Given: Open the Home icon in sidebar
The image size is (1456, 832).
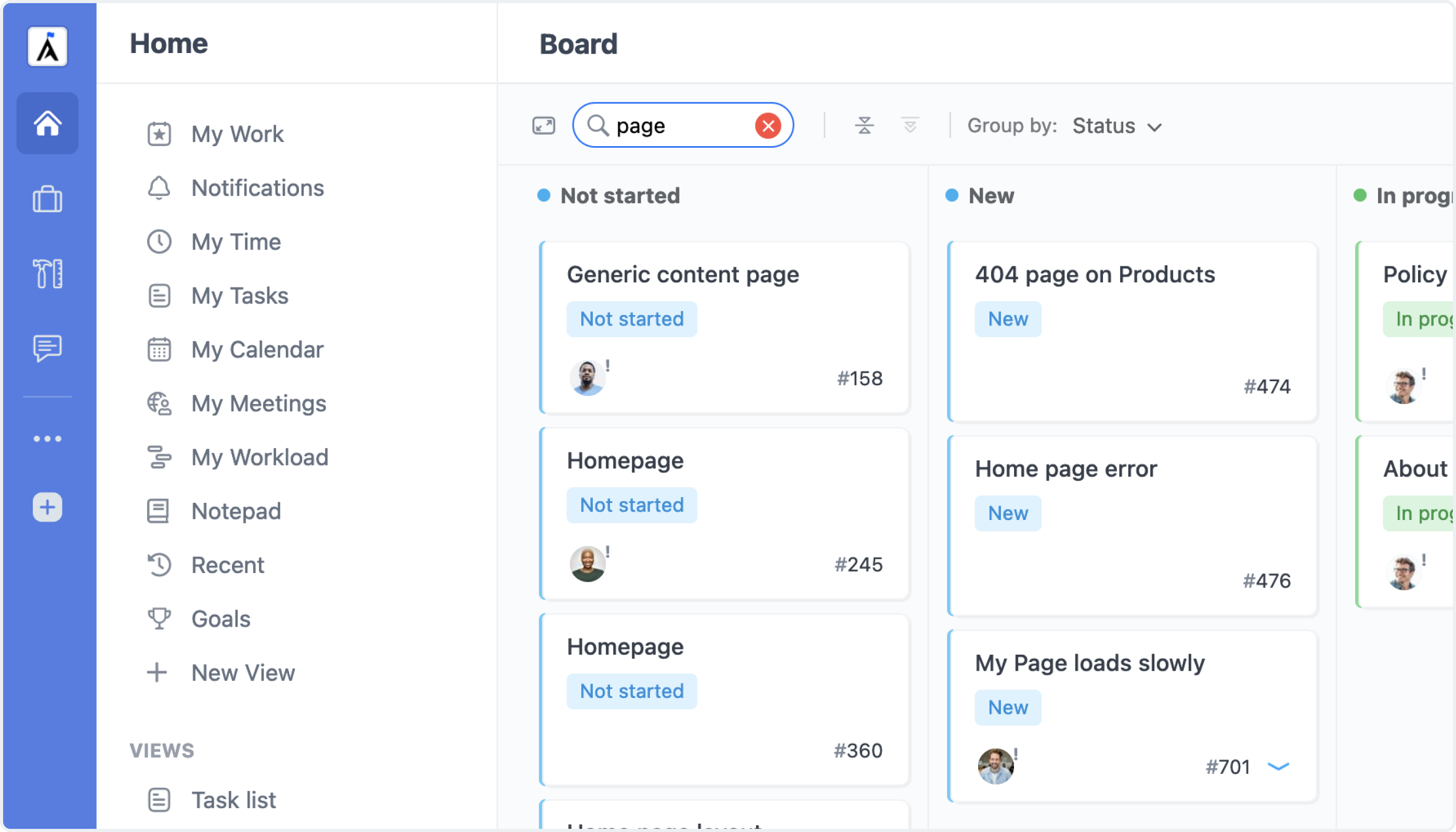Looking at the screenshot, I should 47,123.
